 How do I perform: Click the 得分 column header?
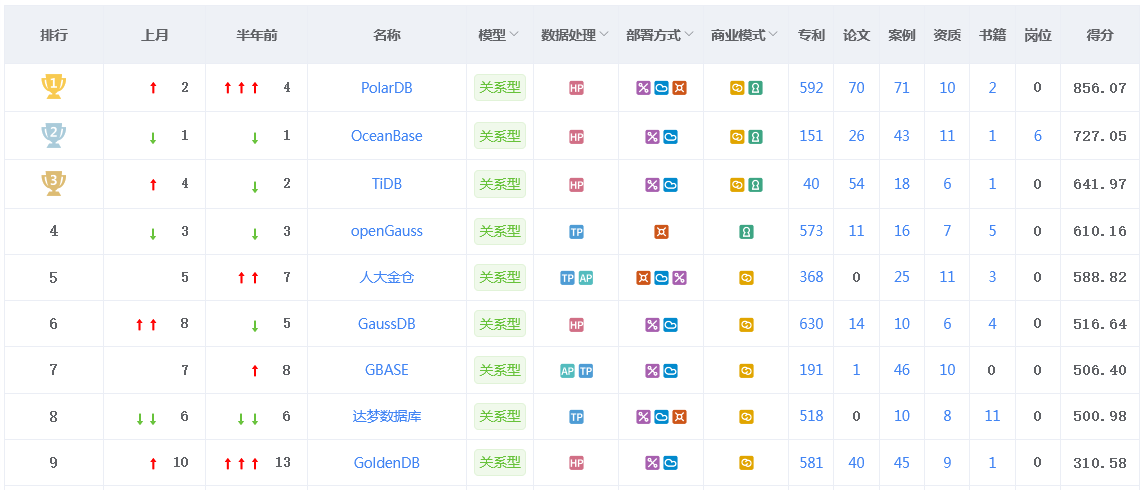(x=1100, y=35)
